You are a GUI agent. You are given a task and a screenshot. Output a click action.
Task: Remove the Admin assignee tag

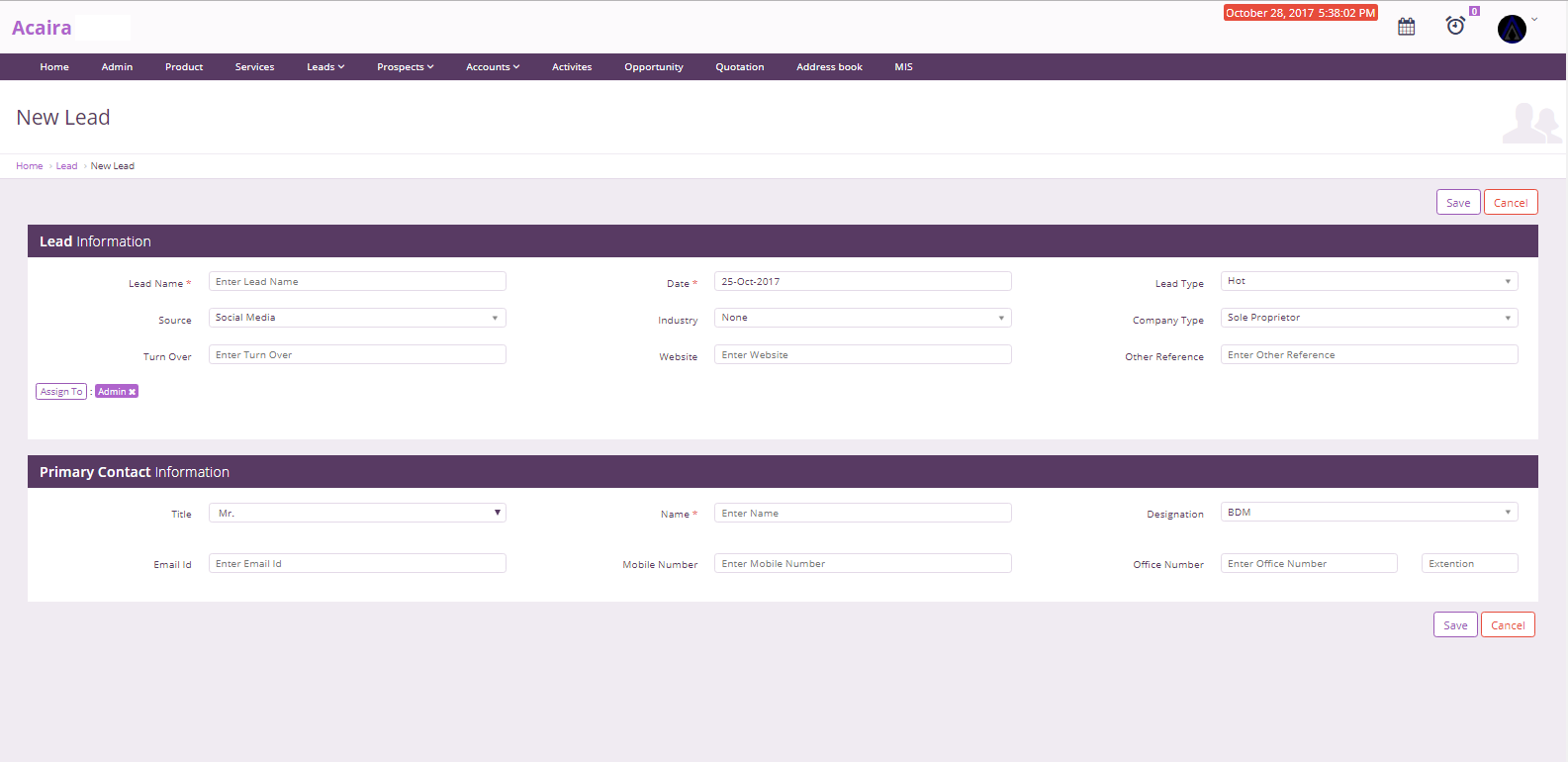click(133, 392)
